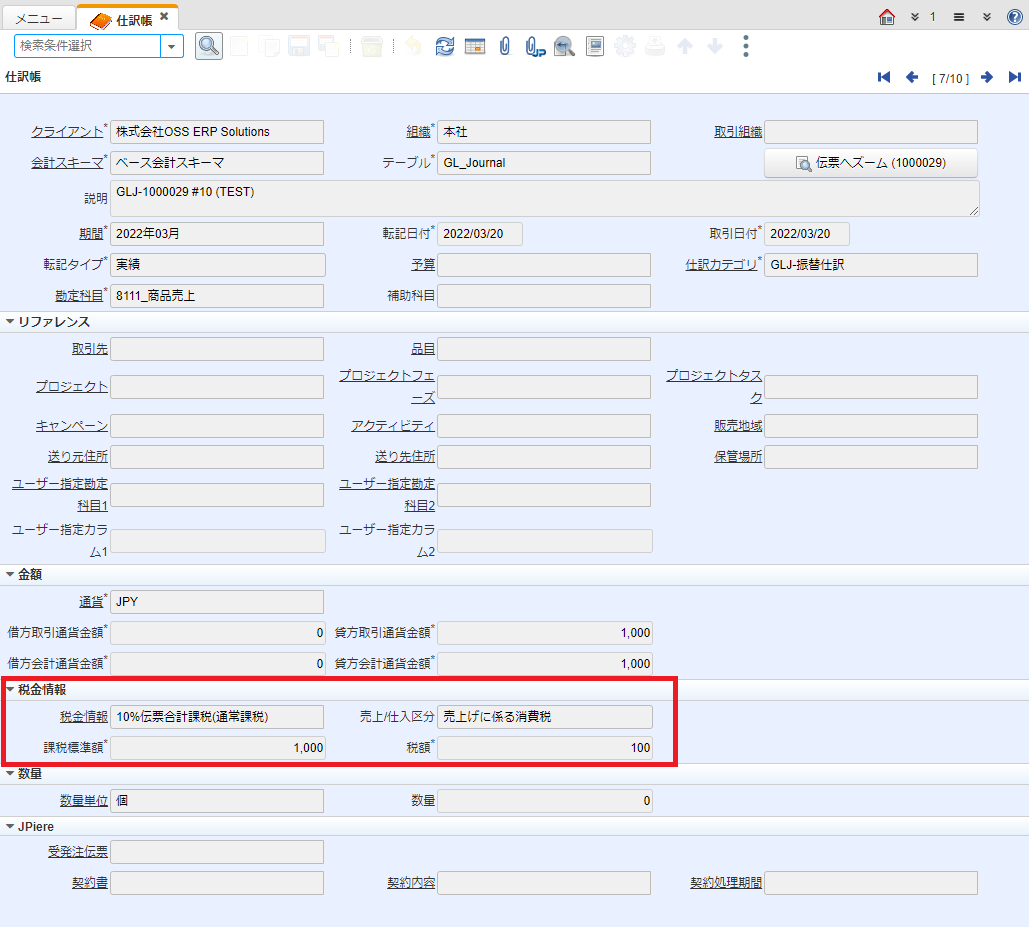Open the 取引先 label link
The width and height of the screenshot is (1029, 927).
click(x=90, y=349)
